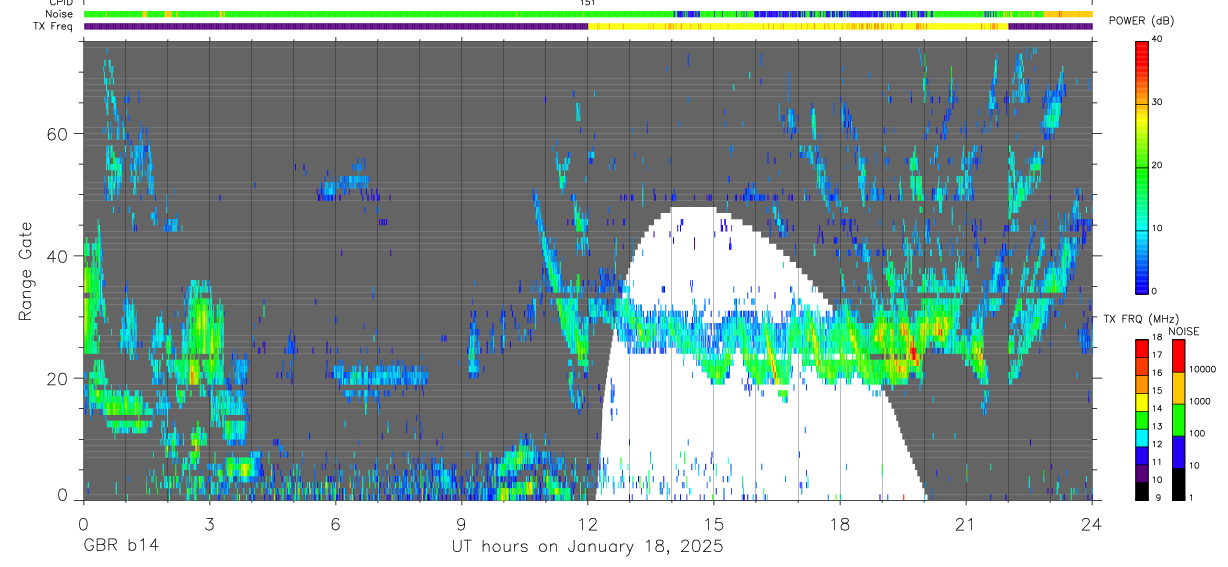Select the black segment of the NOISE colorbar
Image resolution: width=1228 pixels, height=567 pixels.
(x=1178, y=484)
